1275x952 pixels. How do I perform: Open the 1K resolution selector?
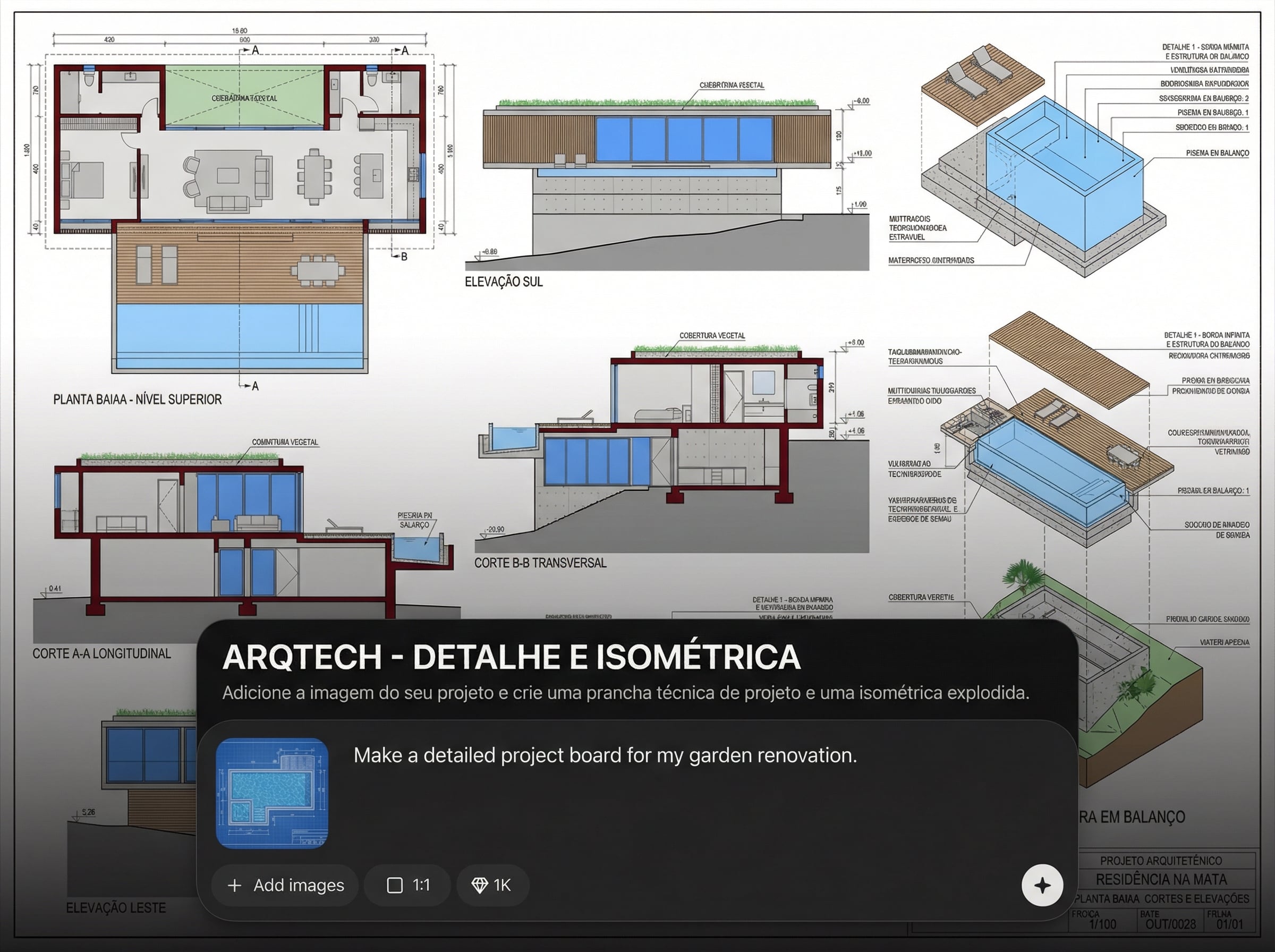tap(492, 885)
